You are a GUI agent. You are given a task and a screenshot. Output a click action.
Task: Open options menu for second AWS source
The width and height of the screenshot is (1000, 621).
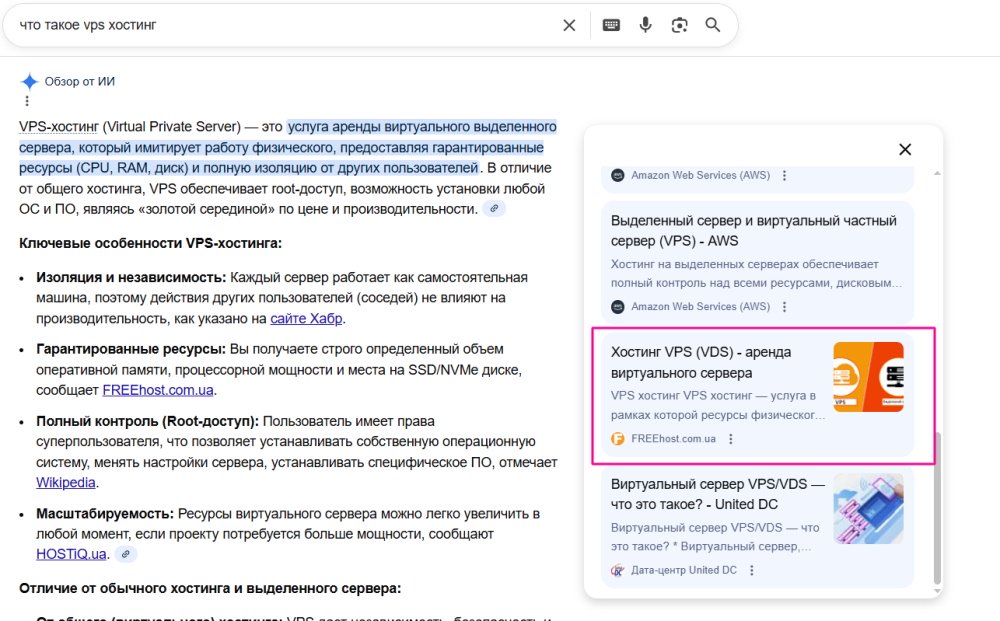coord(784,307)
